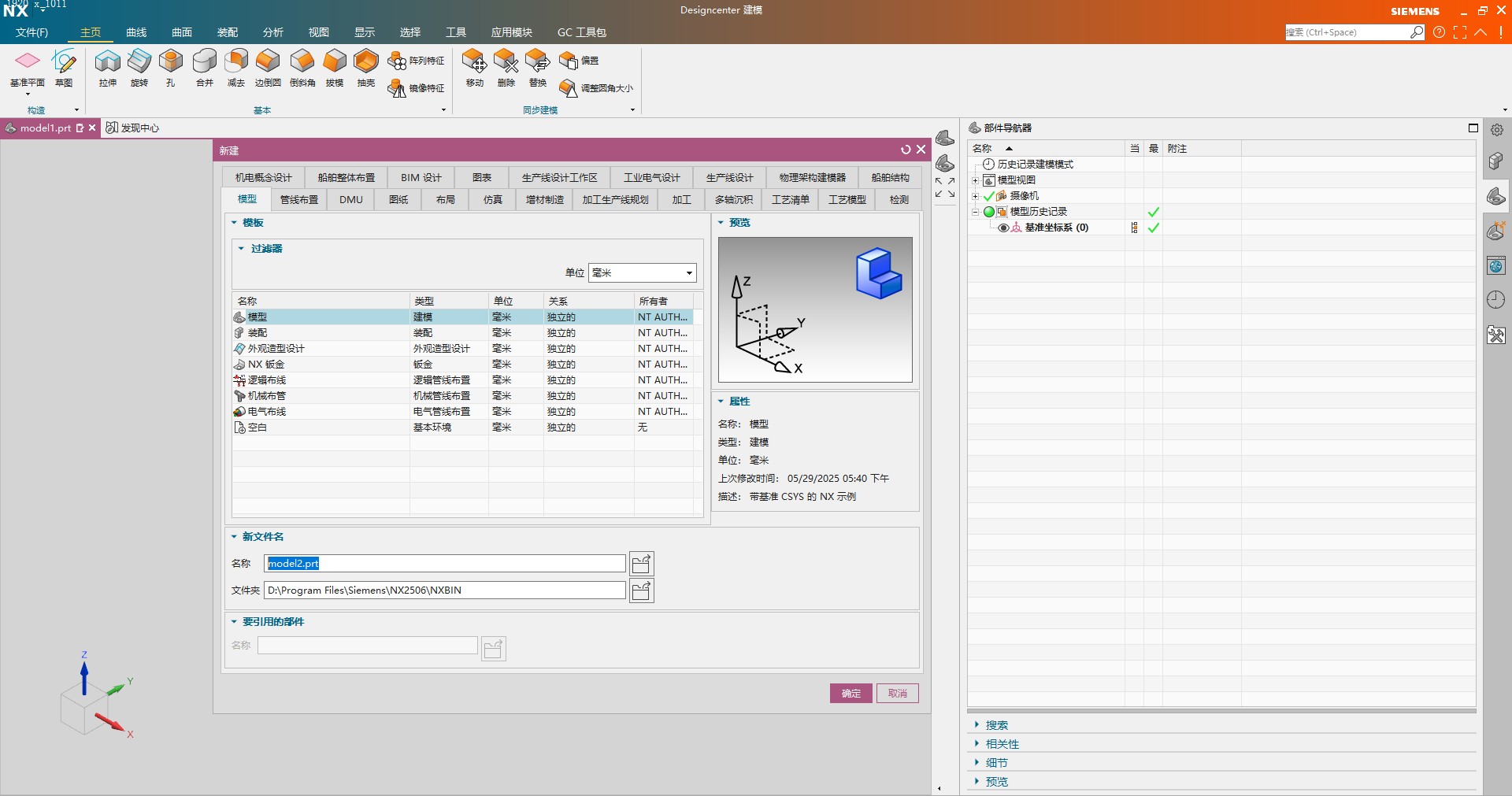Toggle the 模型历史记录 green status indicator

[989, 212]
